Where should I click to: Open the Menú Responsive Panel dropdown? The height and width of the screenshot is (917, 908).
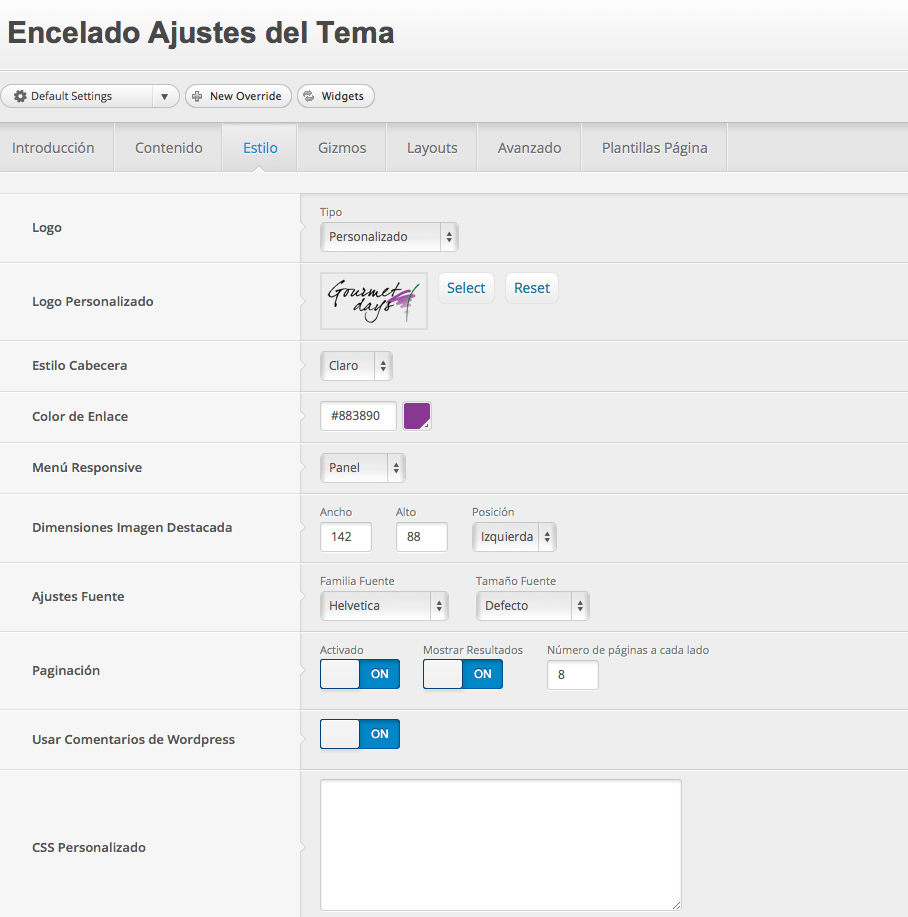tap(362, 468)
